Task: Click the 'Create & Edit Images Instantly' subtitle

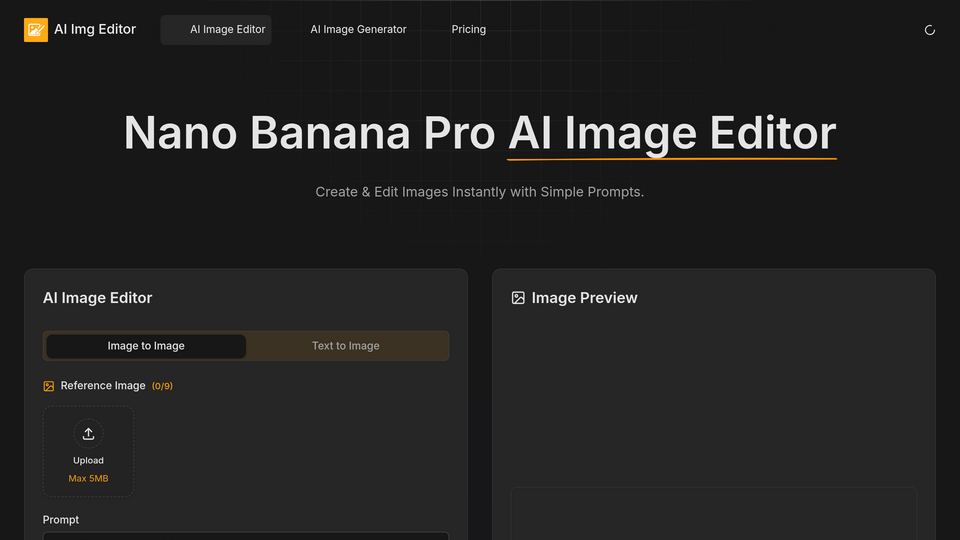Action: [x=479, y=192]
